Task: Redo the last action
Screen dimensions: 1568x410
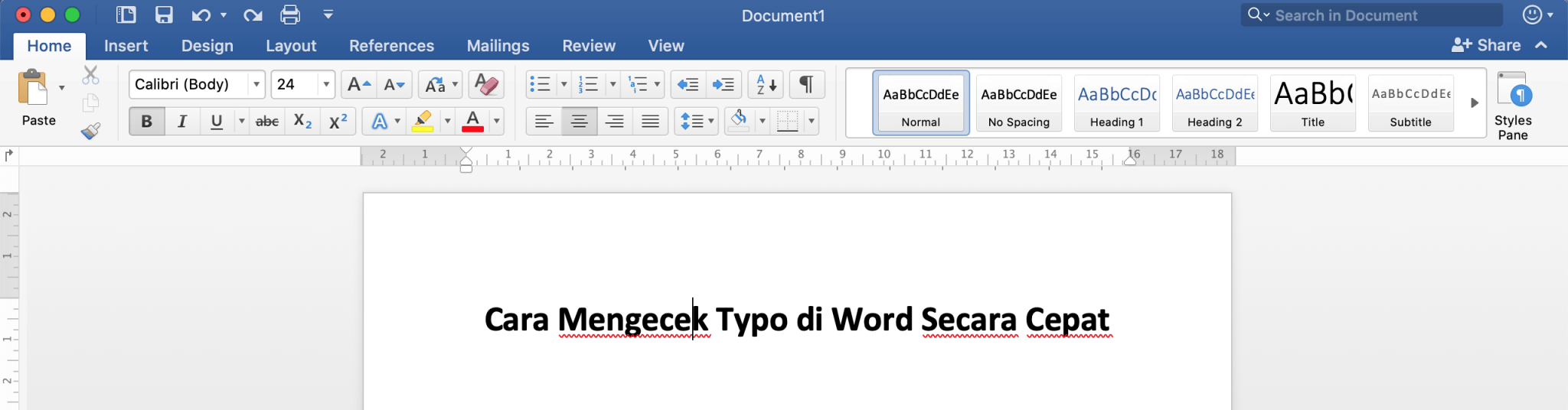Action: 253,15
